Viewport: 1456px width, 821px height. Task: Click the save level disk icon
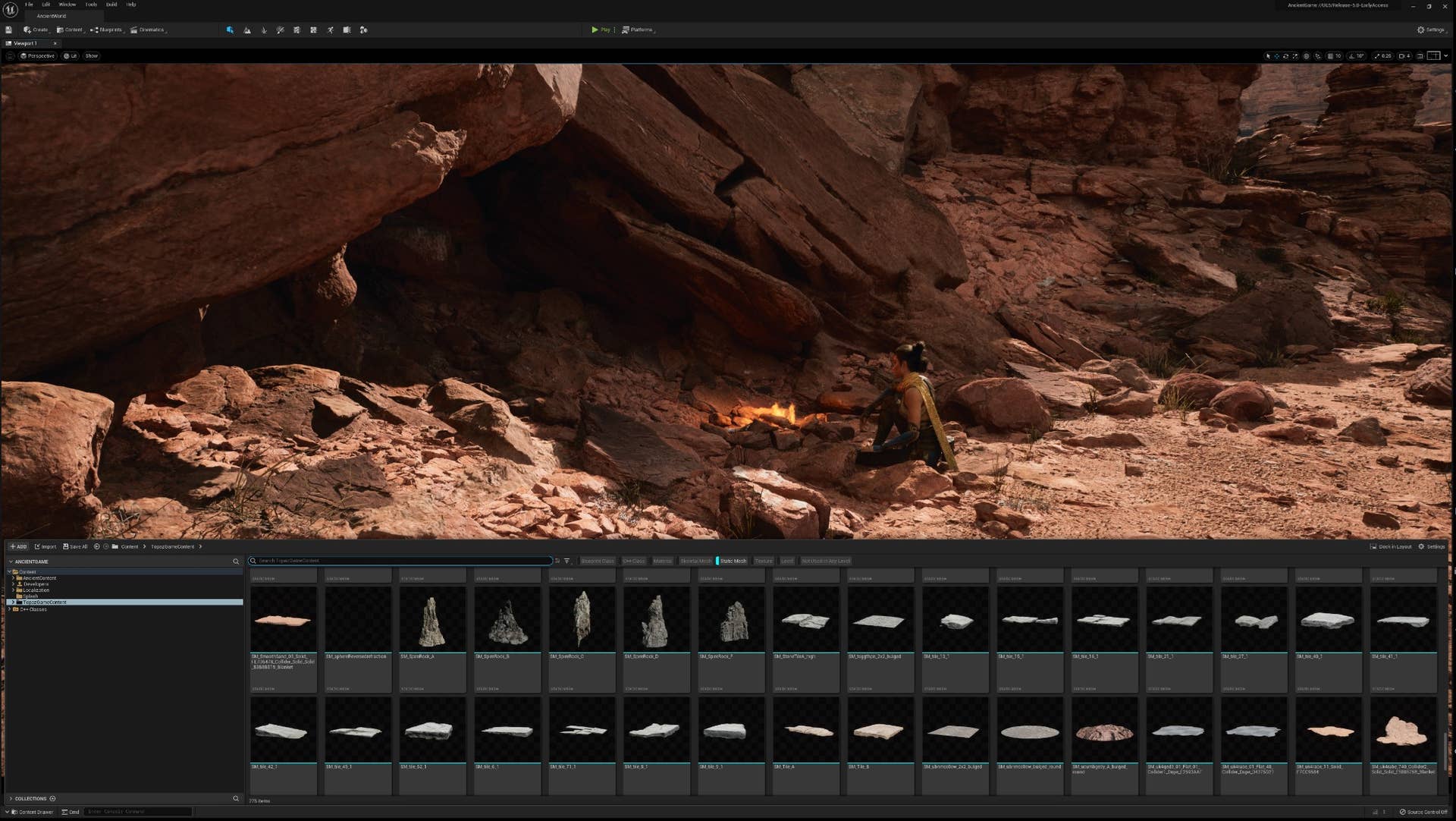point(8,30)
